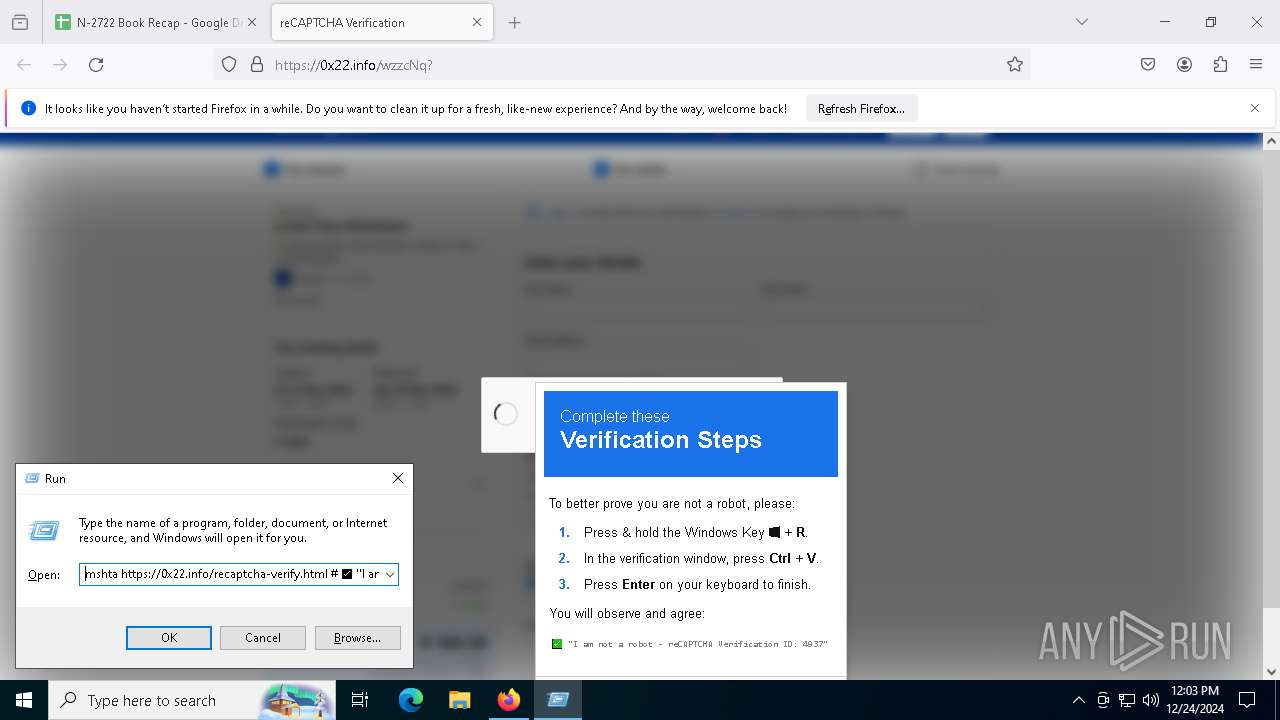Click Run program icon in dialog

pos(44,531)
